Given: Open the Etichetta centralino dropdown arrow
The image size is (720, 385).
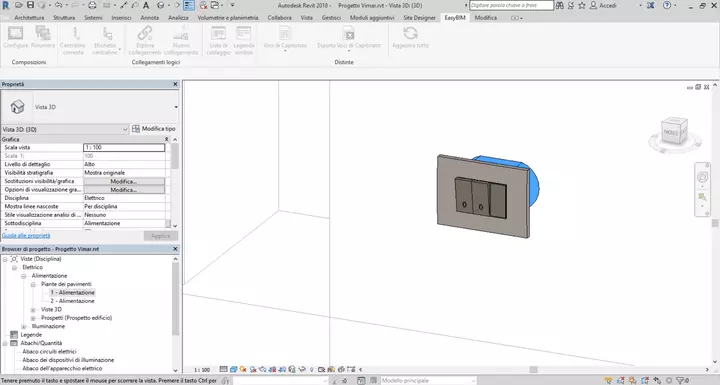Looking at the screenshot, I should [x=120, y=49].
